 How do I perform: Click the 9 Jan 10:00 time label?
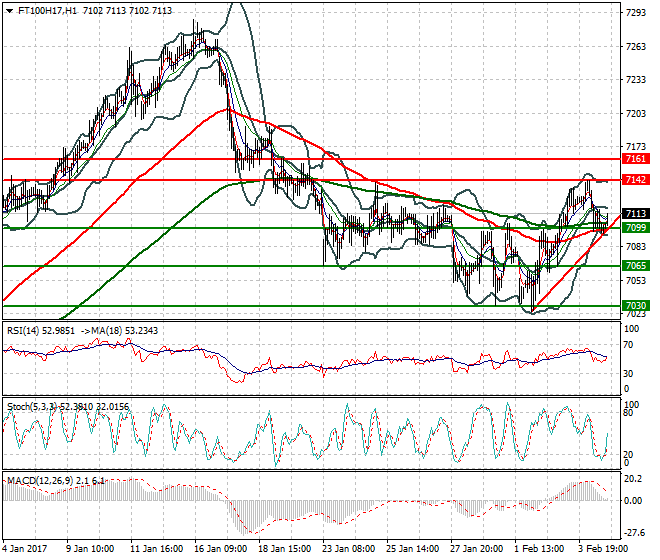[x=90, y=549]
